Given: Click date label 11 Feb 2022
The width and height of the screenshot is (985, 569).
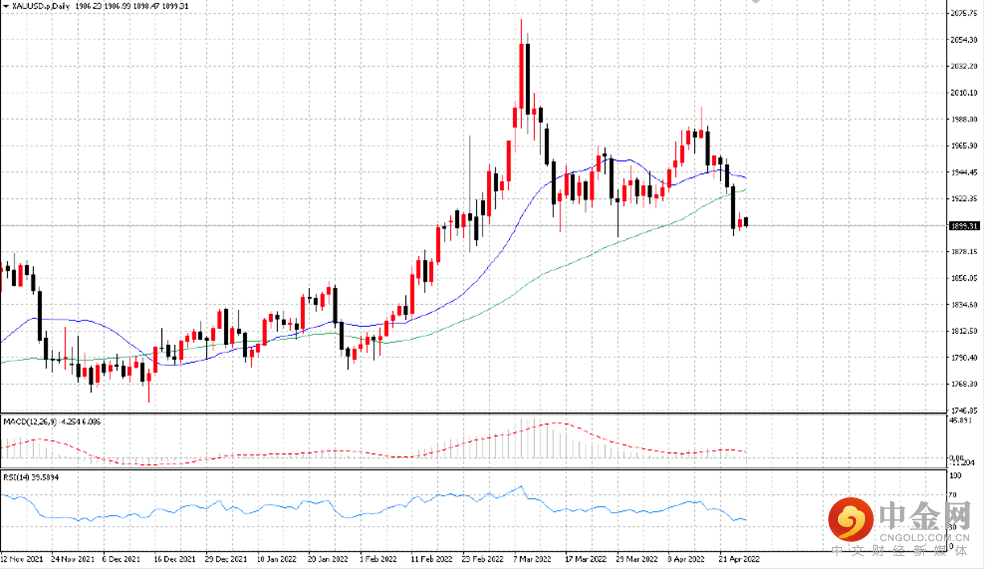Looking at the screenshot, I should point(432,559).
